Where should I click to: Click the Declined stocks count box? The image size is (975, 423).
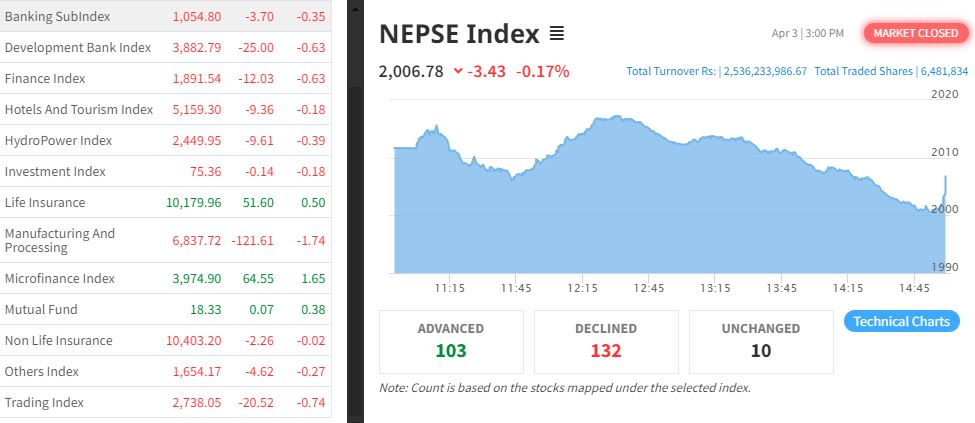click(x=606, y=340)
